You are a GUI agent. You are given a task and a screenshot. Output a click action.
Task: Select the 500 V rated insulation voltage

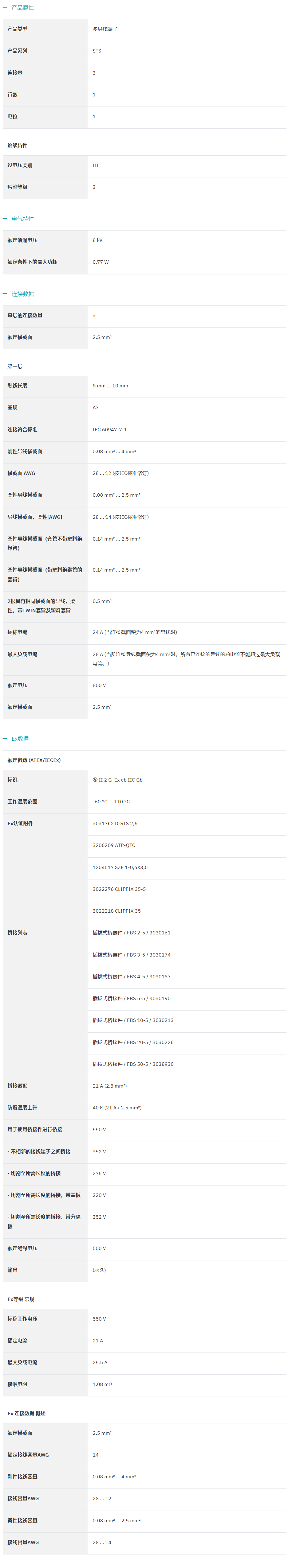point(99,1248)
